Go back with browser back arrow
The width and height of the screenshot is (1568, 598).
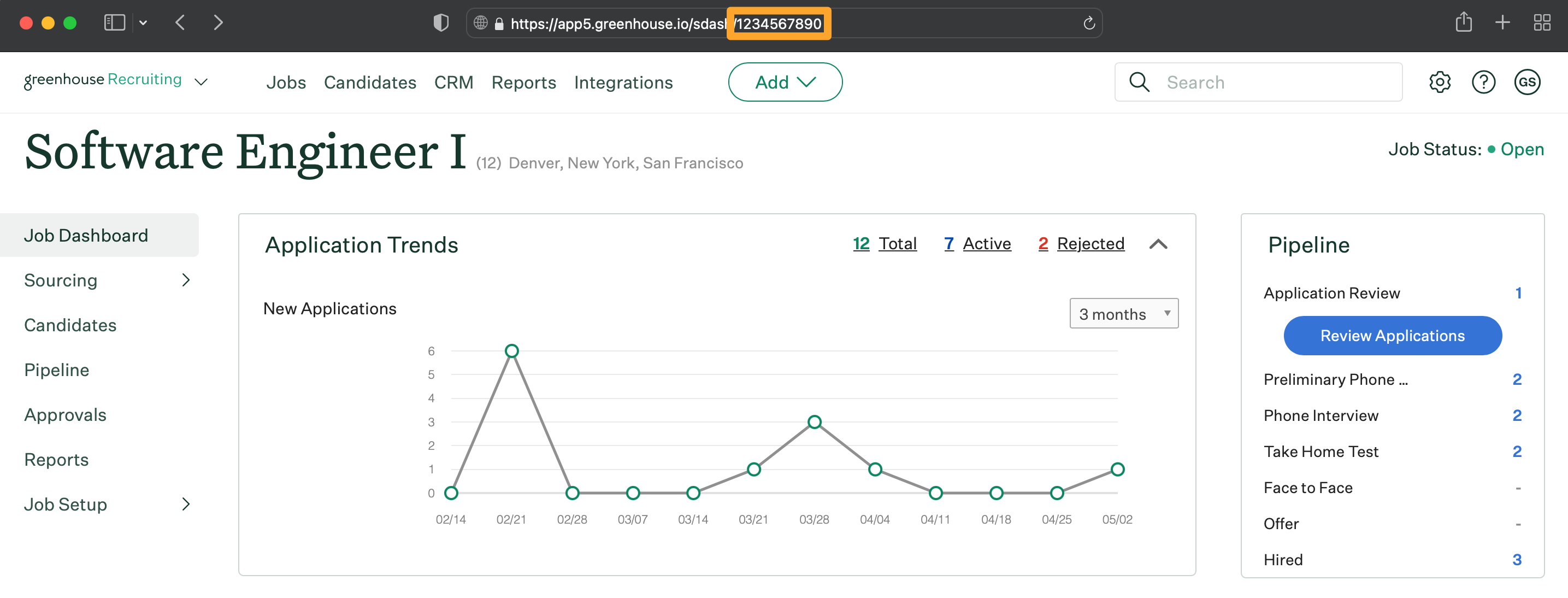click(x=180, y=23)
